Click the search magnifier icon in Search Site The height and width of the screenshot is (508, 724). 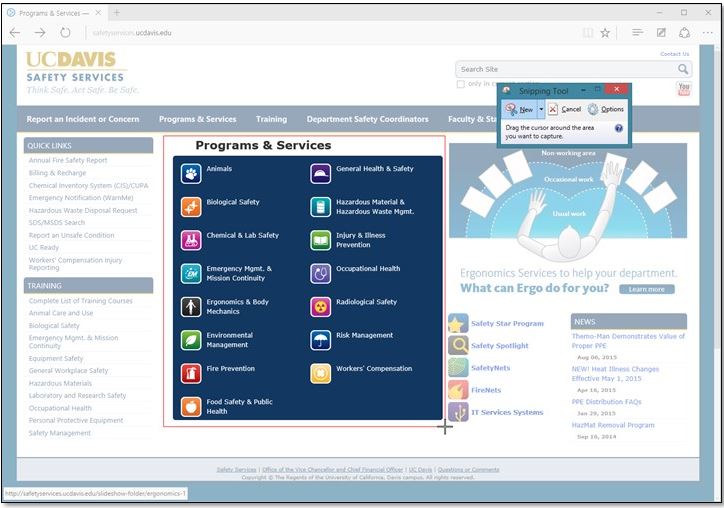click(683, 69)
